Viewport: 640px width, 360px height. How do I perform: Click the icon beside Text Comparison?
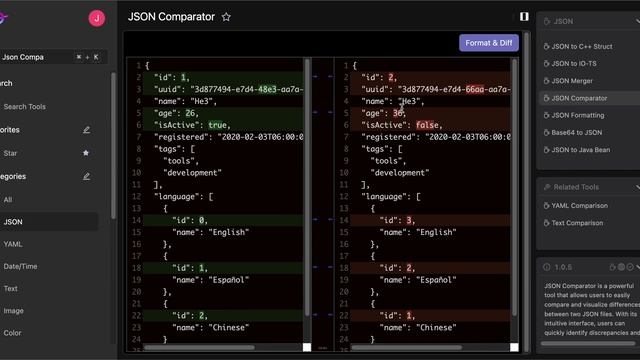tap(546, 223)
